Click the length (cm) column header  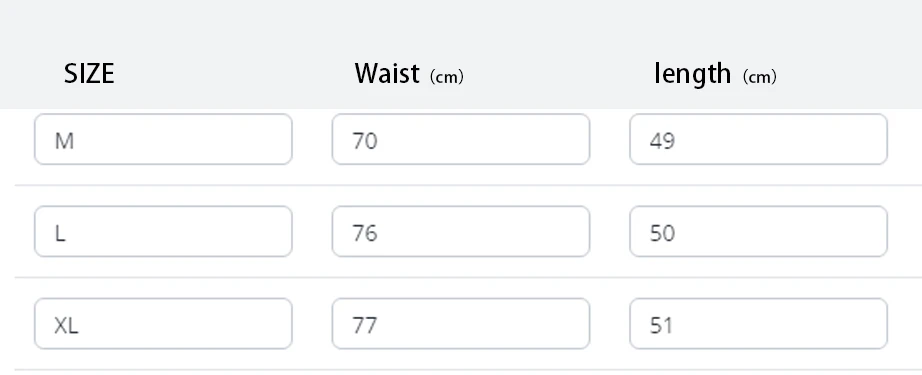[x=715, y=75]
